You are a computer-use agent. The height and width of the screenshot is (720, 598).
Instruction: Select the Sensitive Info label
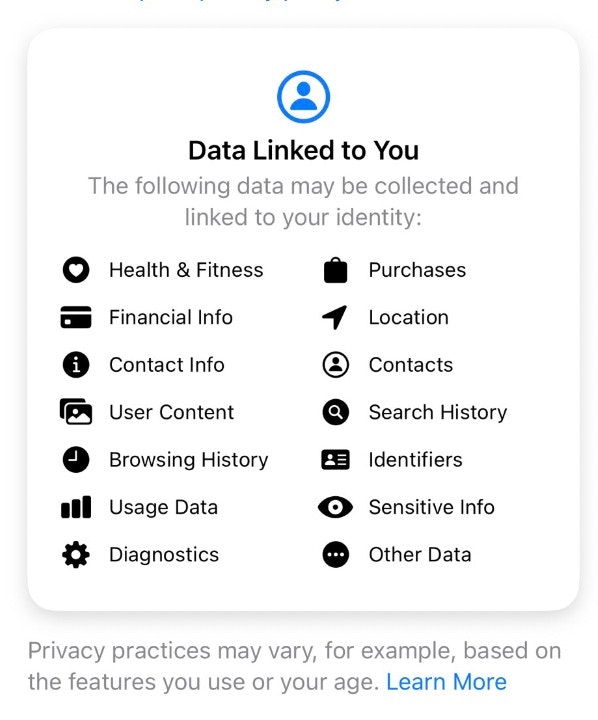pos(431,507)
